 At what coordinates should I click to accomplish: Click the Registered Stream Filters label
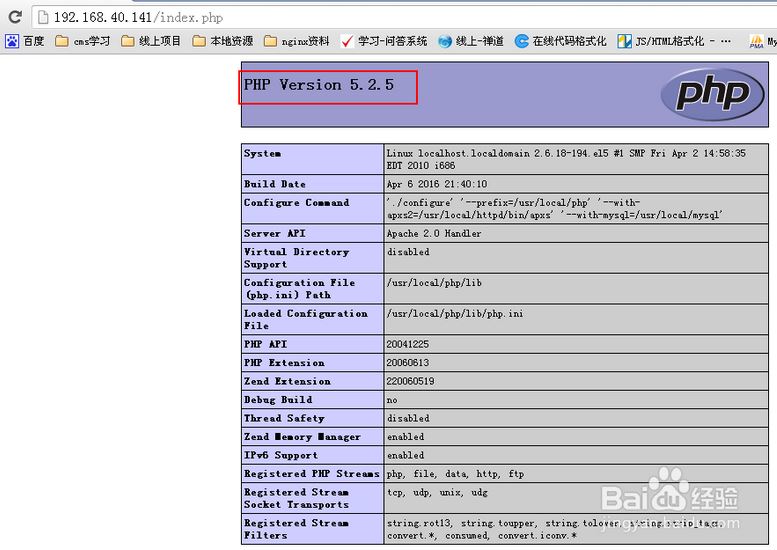[296, 529]
